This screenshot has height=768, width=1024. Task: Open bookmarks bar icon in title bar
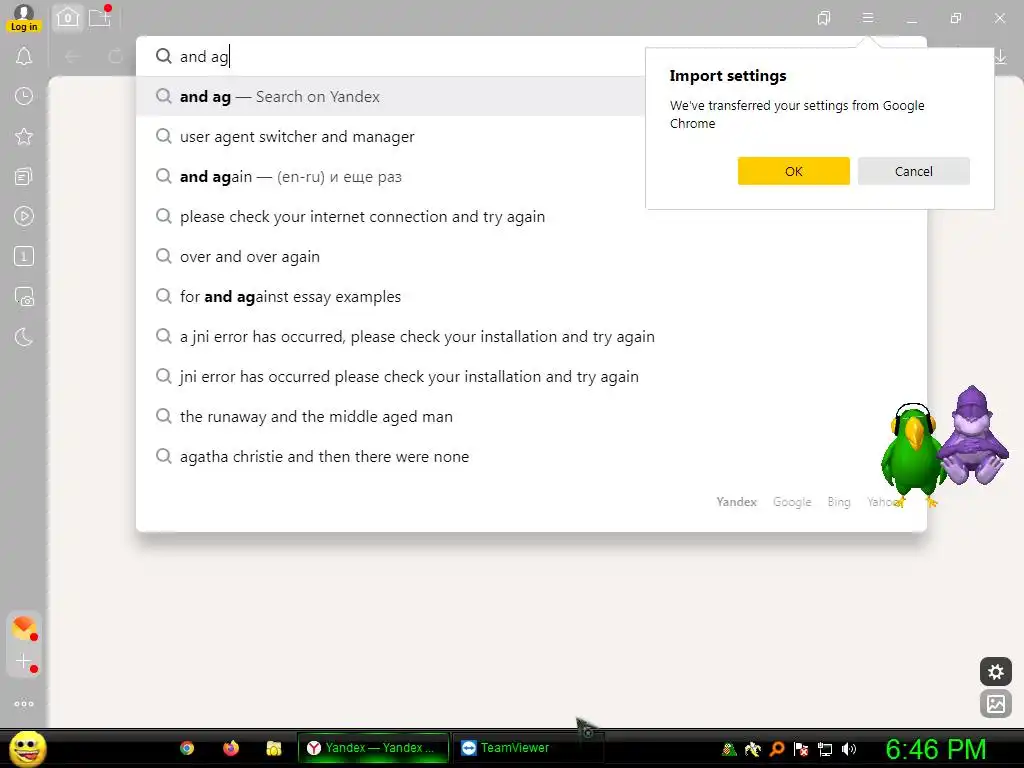pos(824,18)
